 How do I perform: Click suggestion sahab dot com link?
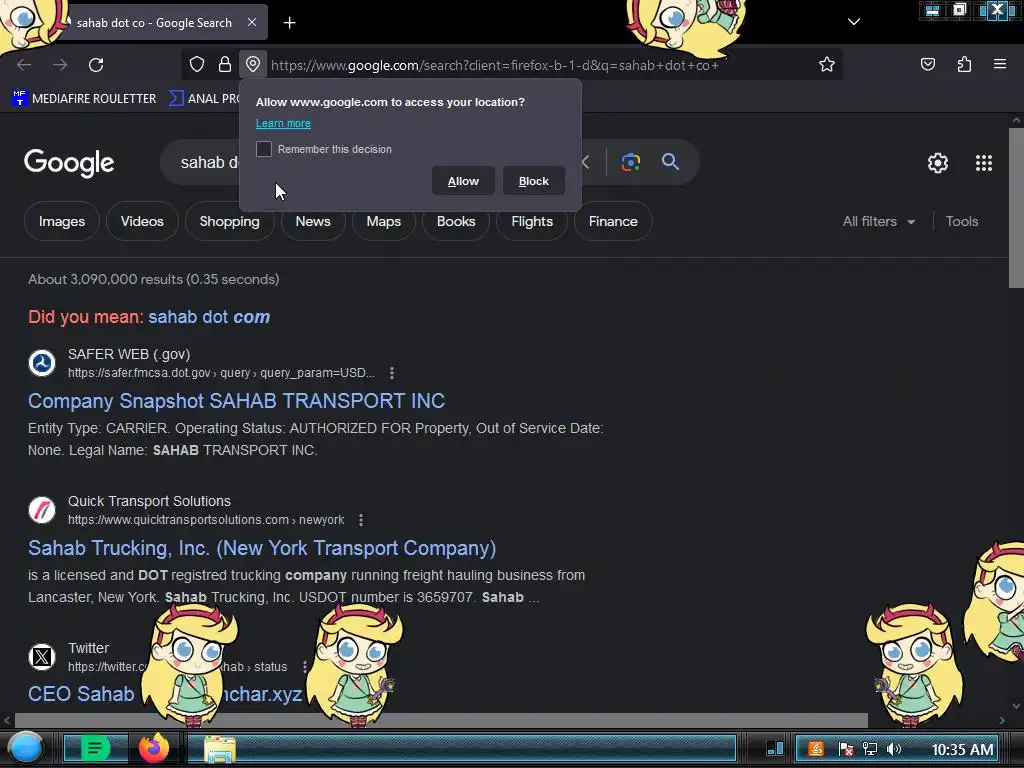click(209, 317)
